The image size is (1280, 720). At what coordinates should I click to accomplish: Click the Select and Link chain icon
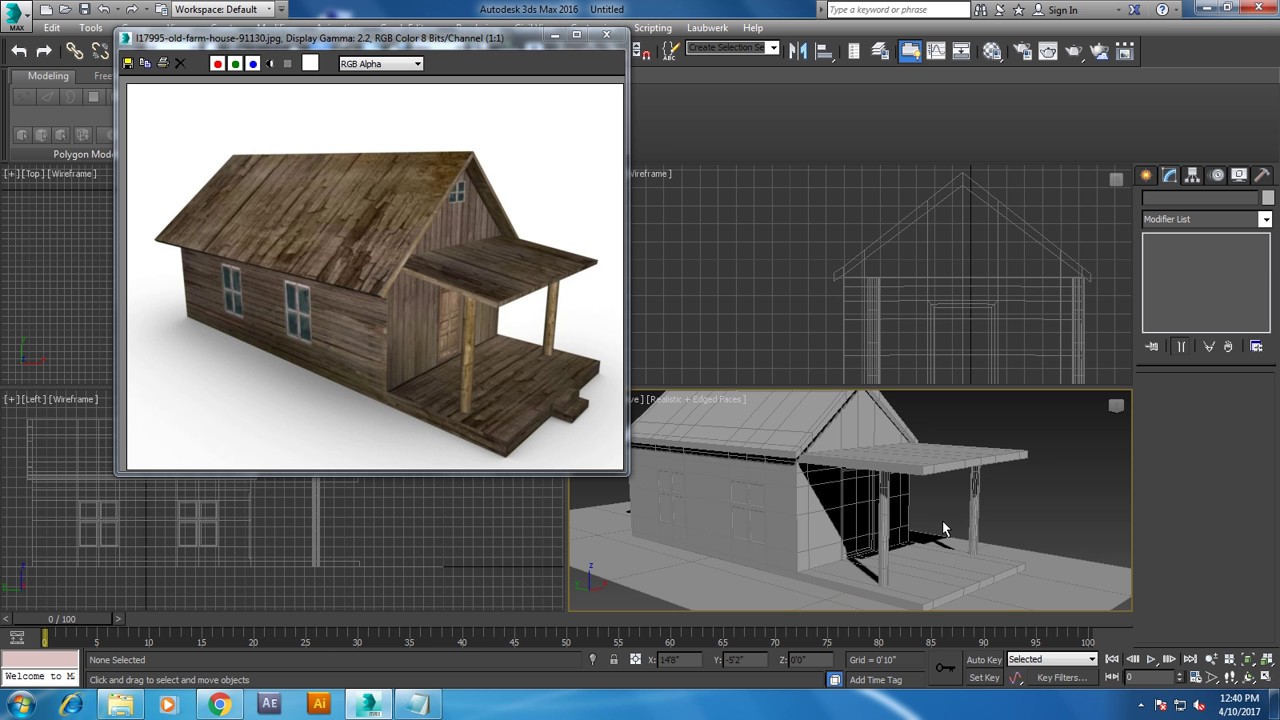(75, 51)
